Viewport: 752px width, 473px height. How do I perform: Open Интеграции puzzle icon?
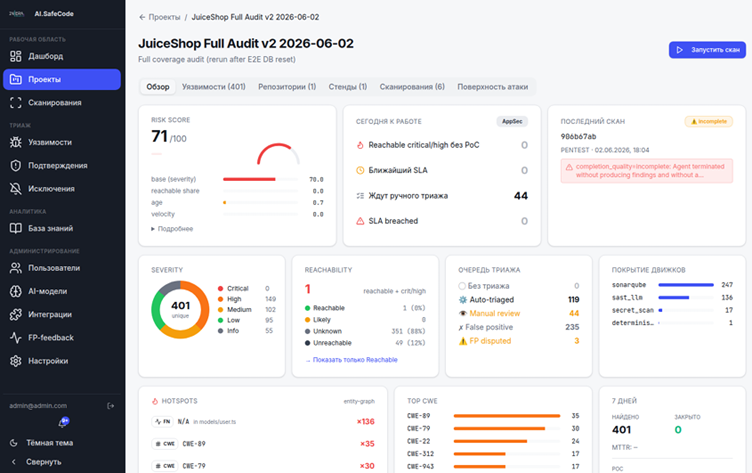coord(16,314)
